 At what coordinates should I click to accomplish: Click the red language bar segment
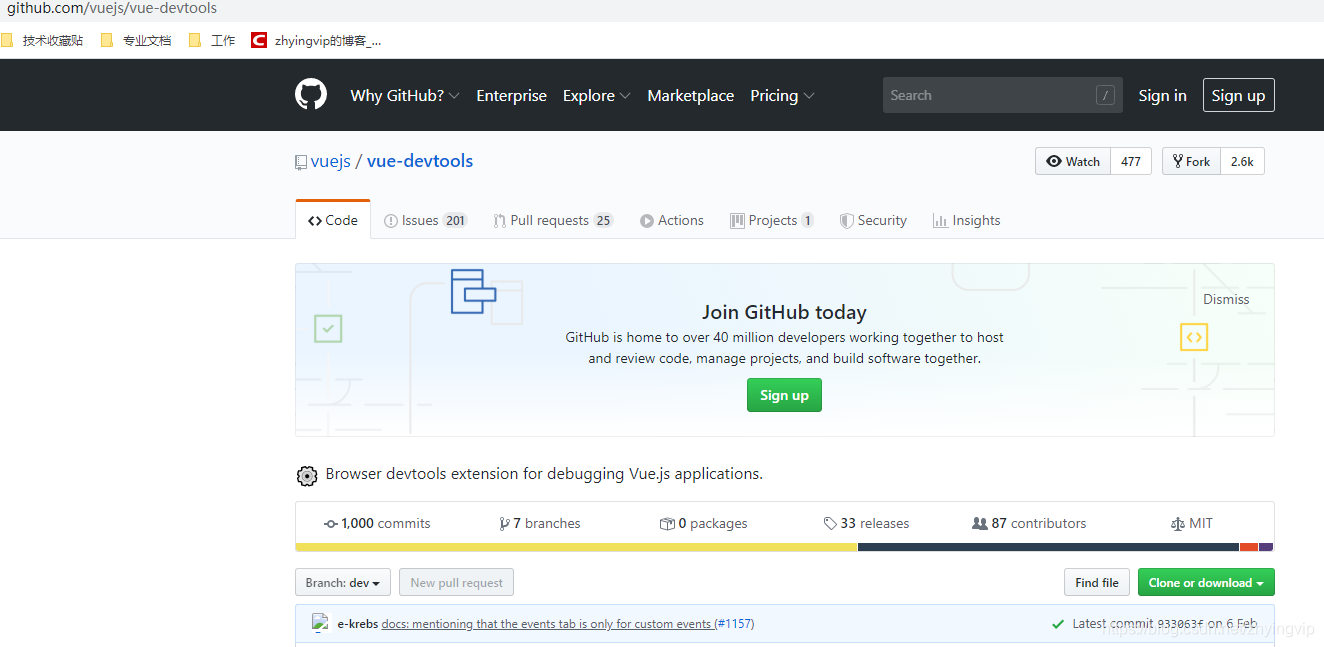pyautogui.click(x=1249, y=547)
